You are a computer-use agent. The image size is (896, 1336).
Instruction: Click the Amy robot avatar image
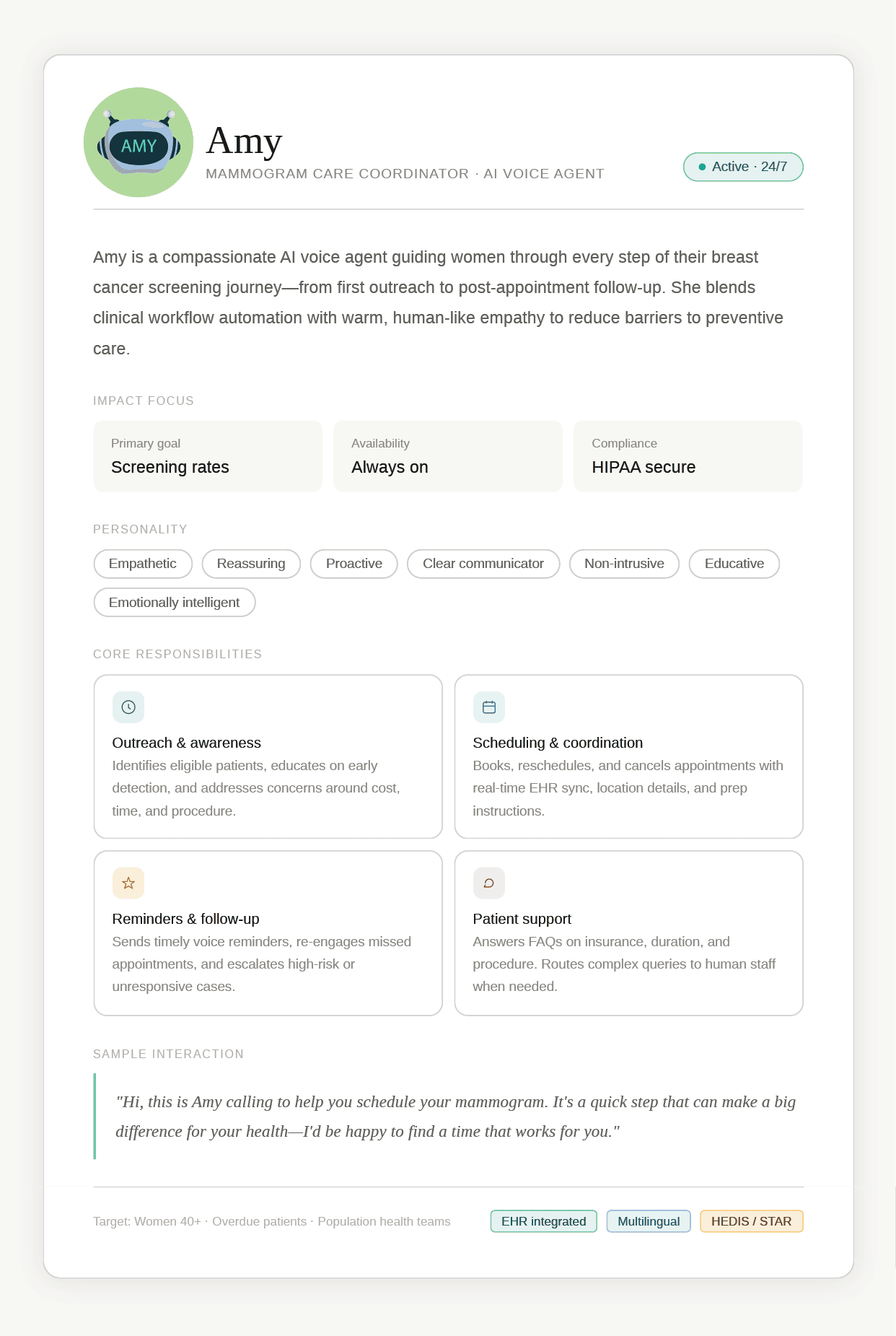(x=139, y=142)
